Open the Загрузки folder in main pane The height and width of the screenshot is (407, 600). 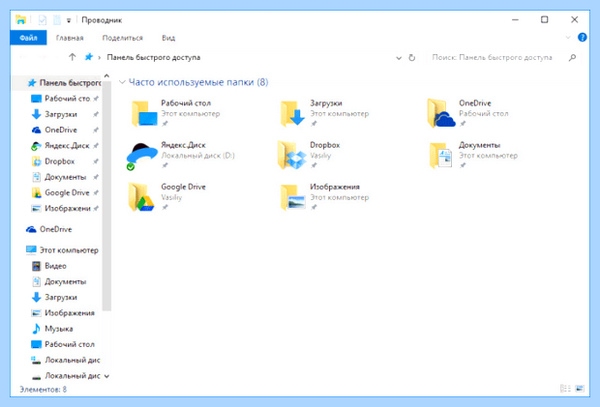pyautogui.click(x=324, y=113)
